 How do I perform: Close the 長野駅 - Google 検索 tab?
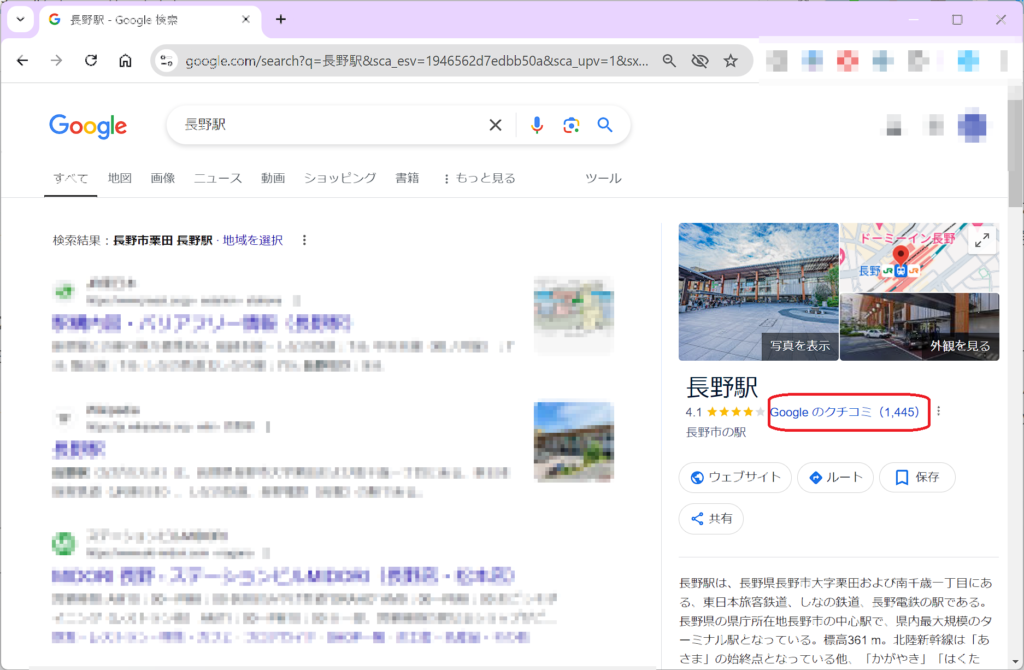coord(246,20)
